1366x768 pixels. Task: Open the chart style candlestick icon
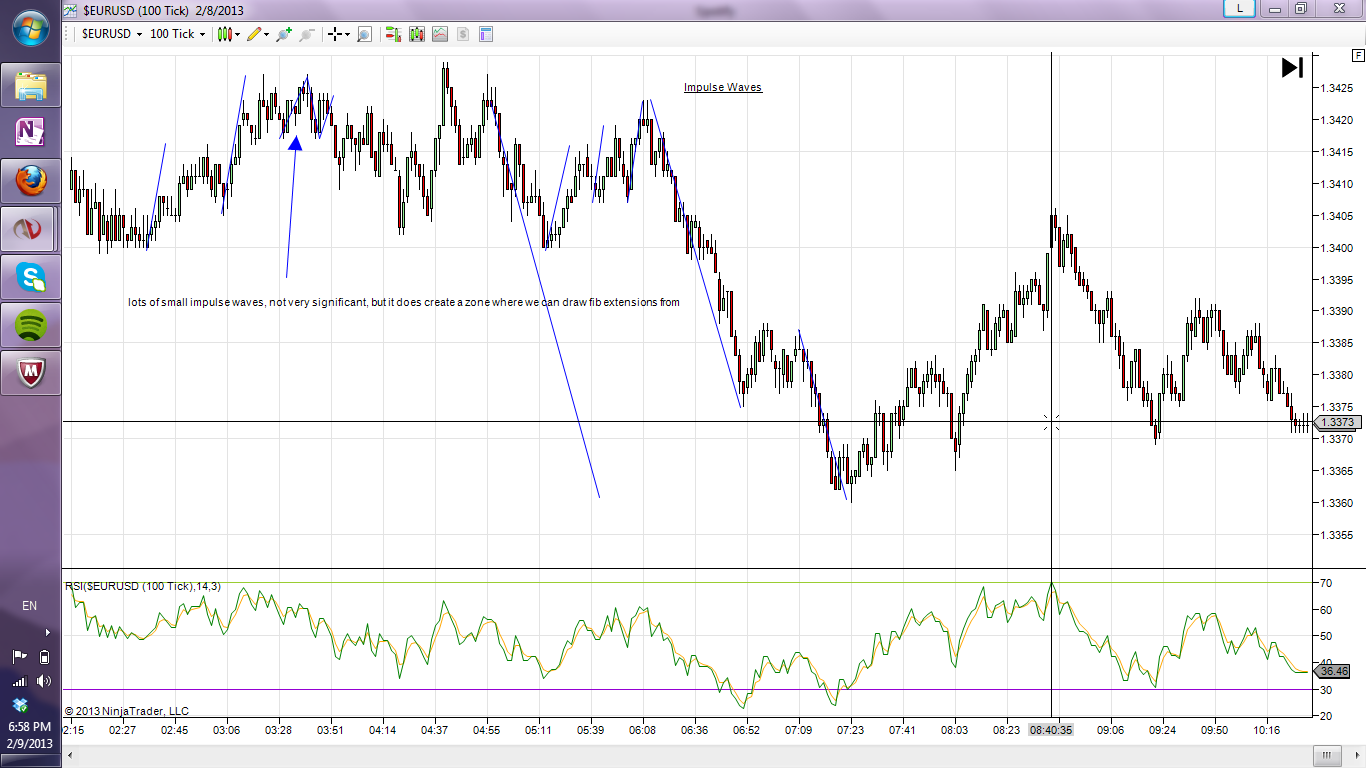[224, 34]
